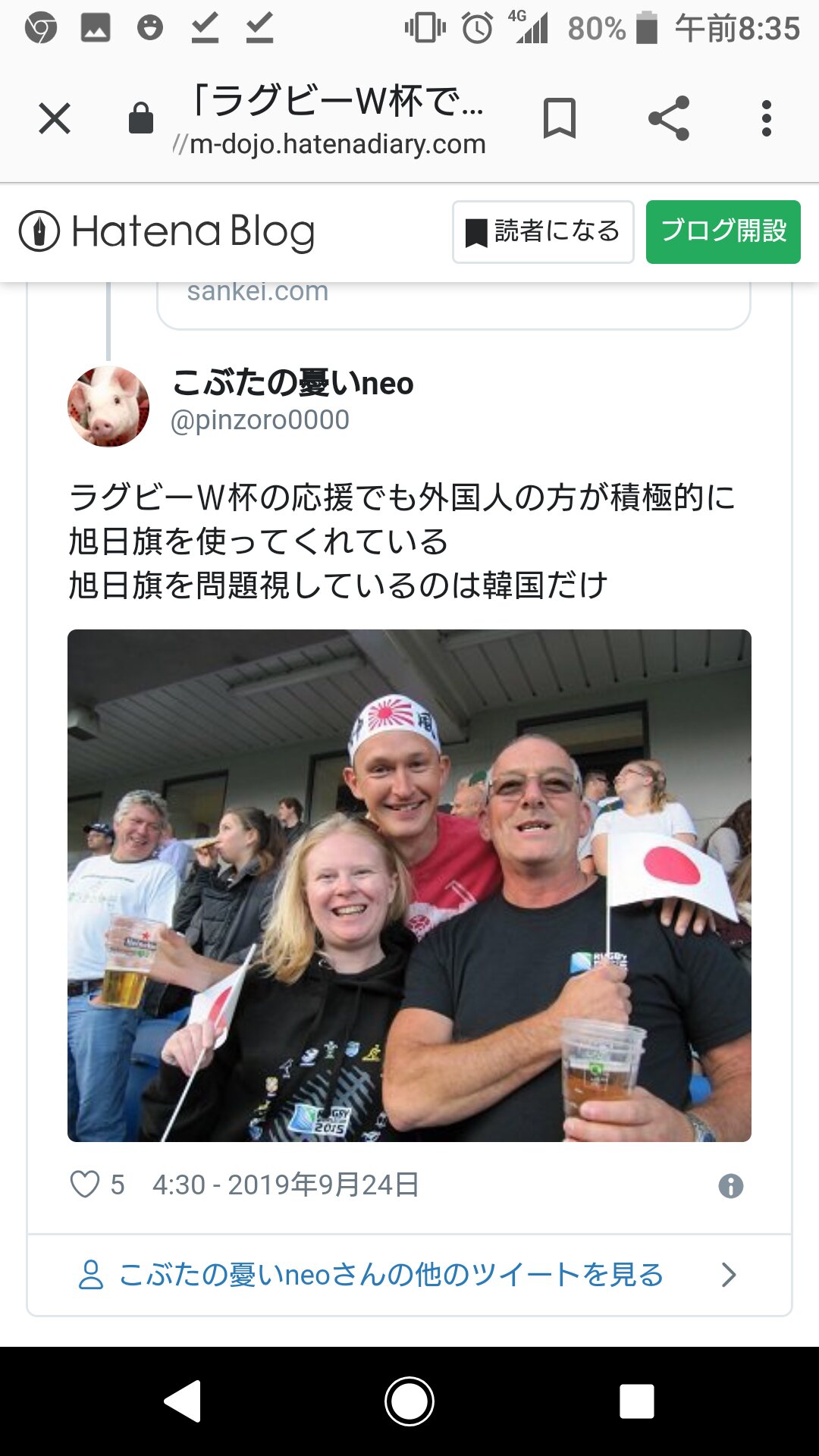This screenshot has height=1456, width=819.
Task: Open the three-dot overflow menu
Action: [x=767, y=118]
